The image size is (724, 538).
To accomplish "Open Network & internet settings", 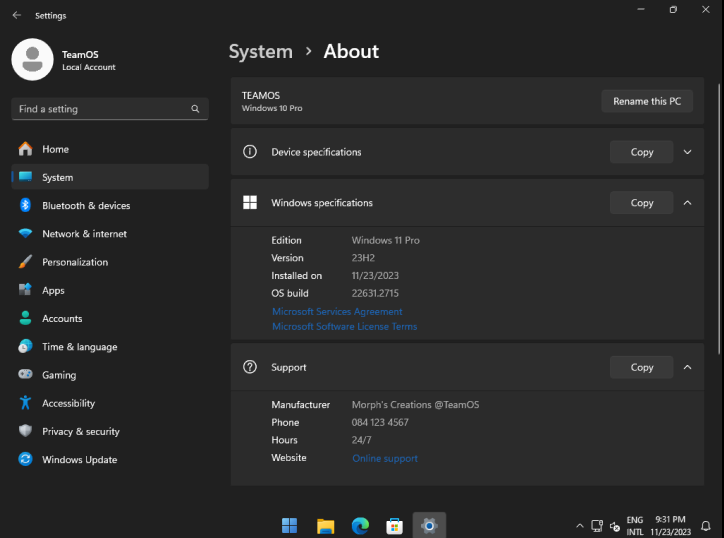I will tap(110, 234).
